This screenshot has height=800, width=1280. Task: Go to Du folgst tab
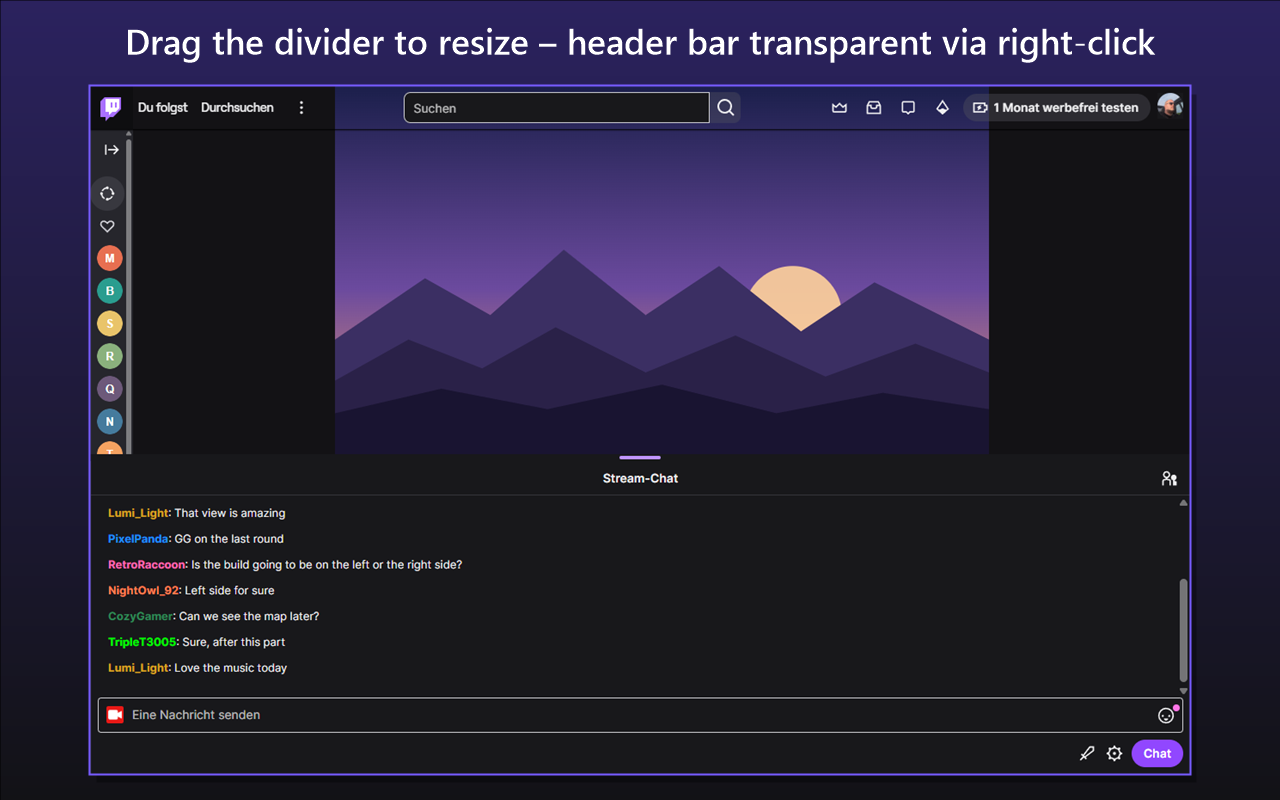[163, 108]
